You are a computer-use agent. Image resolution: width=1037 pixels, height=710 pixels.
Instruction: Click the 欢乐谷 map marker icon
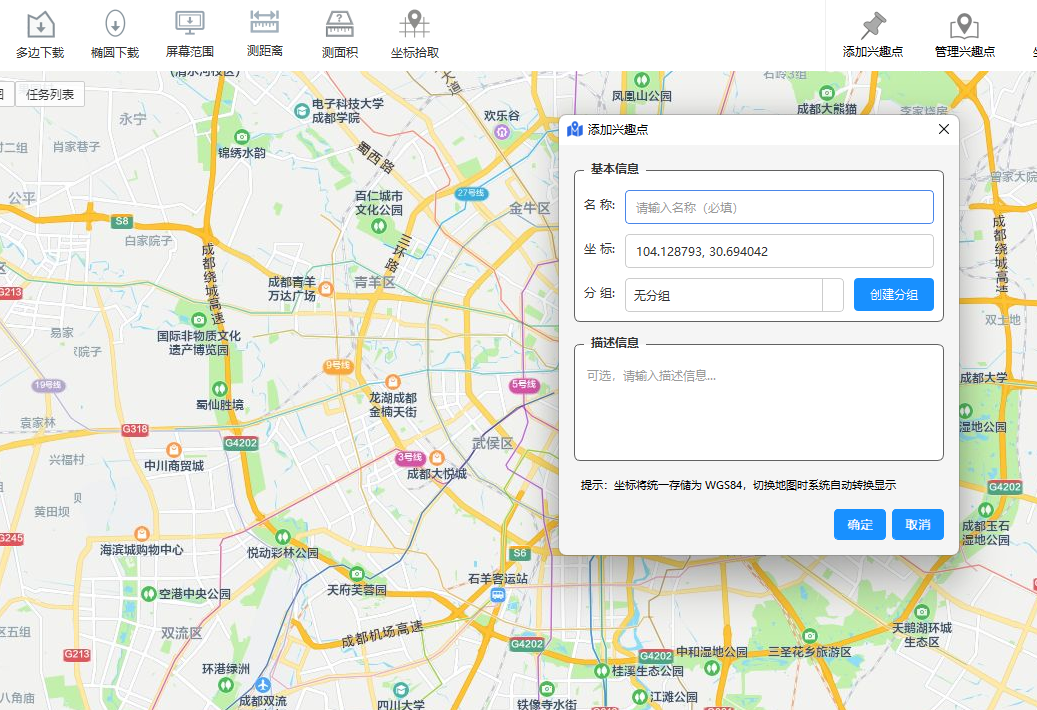pos(503,132)
